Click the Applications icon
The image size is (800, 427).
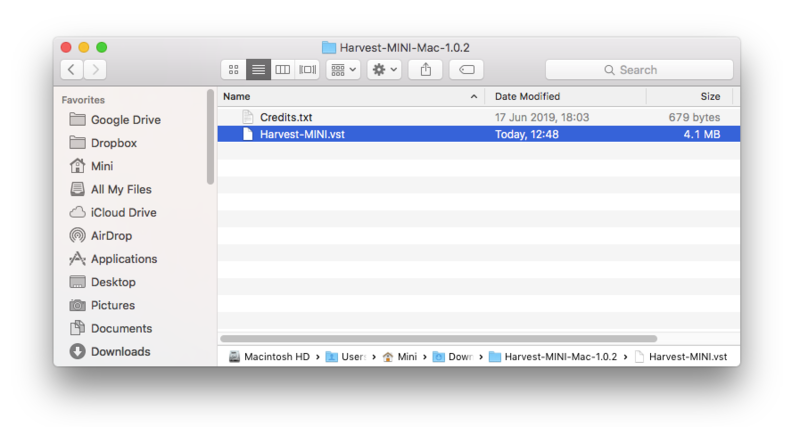point(78,259)
